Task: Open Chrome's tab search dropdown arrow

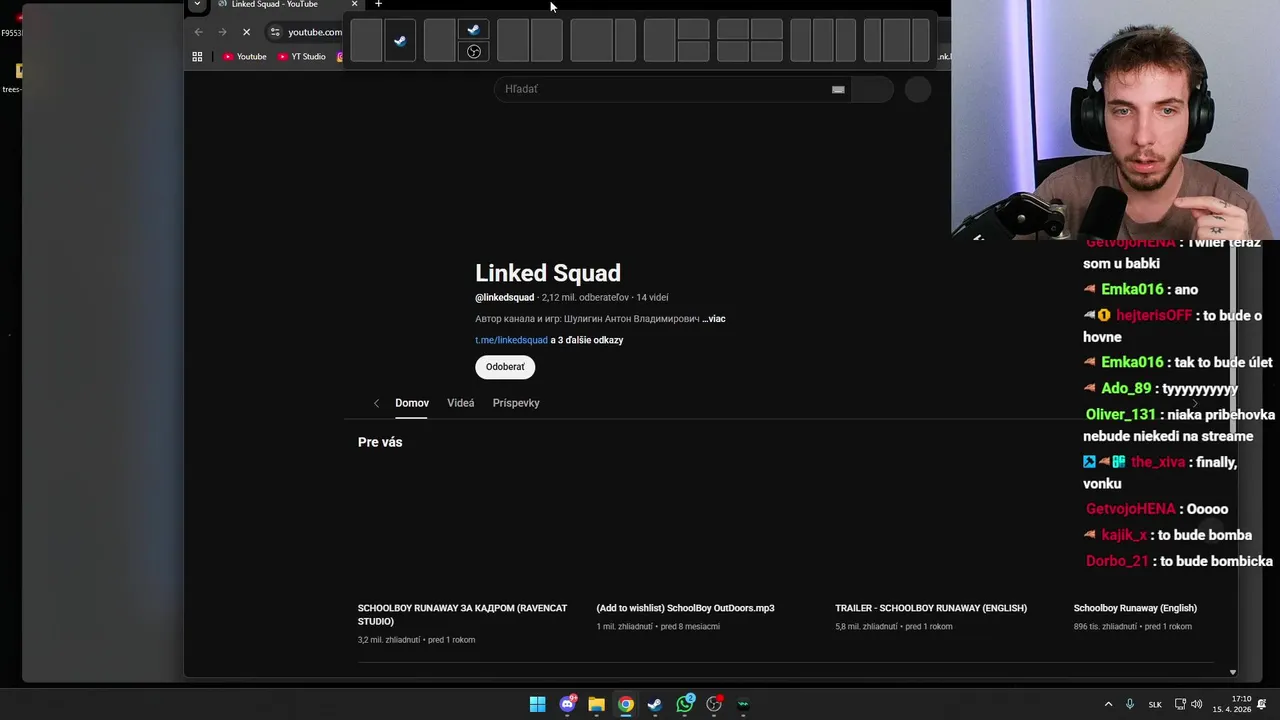Action: [197, 4]
